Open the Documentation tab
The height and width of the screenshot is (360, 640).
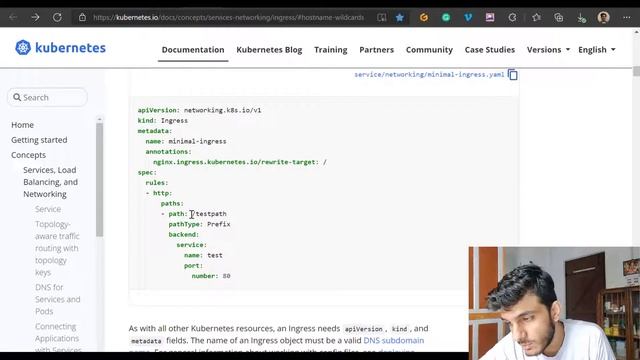pyautogui.click(x=193, y=50)
